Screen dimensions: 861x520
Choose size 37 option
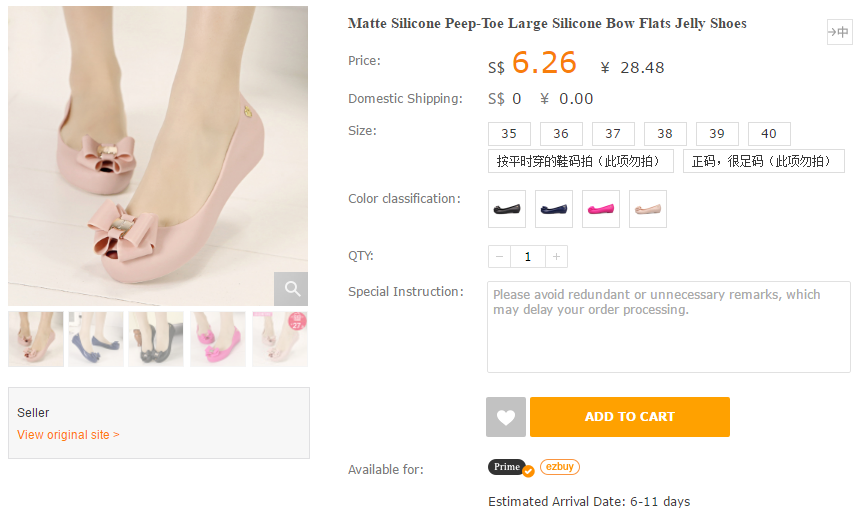tap(613, 134)
